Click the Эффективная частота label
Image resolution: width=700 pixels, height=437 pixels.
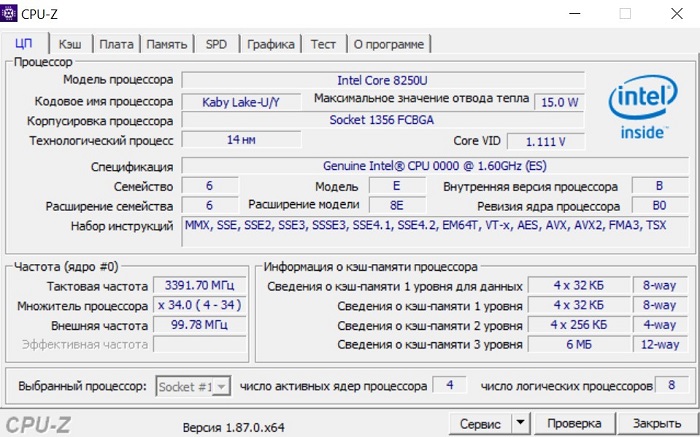(x=85, y=345)
